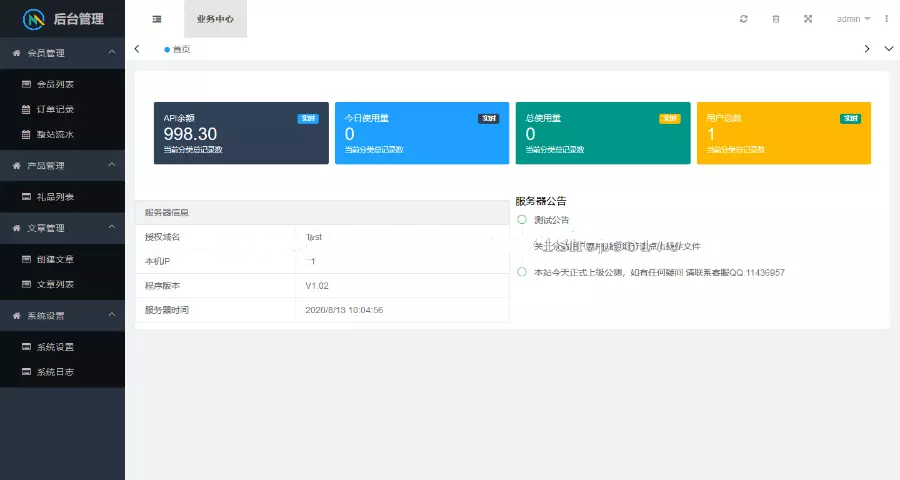Toggle fullscreen mode icon
The height and width of the screenshot is (480, 900).
(x=808, y=19)
